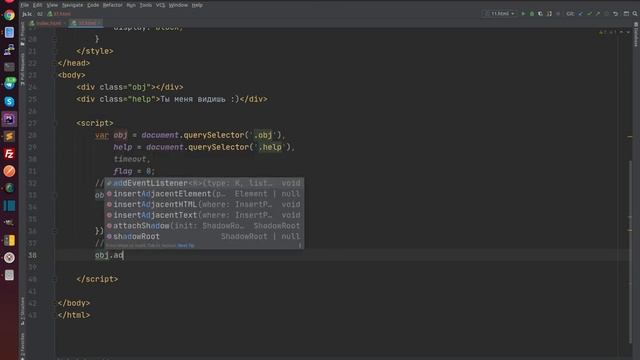Open the Code menu
640x360 pixels.
[x=93, y=5]
